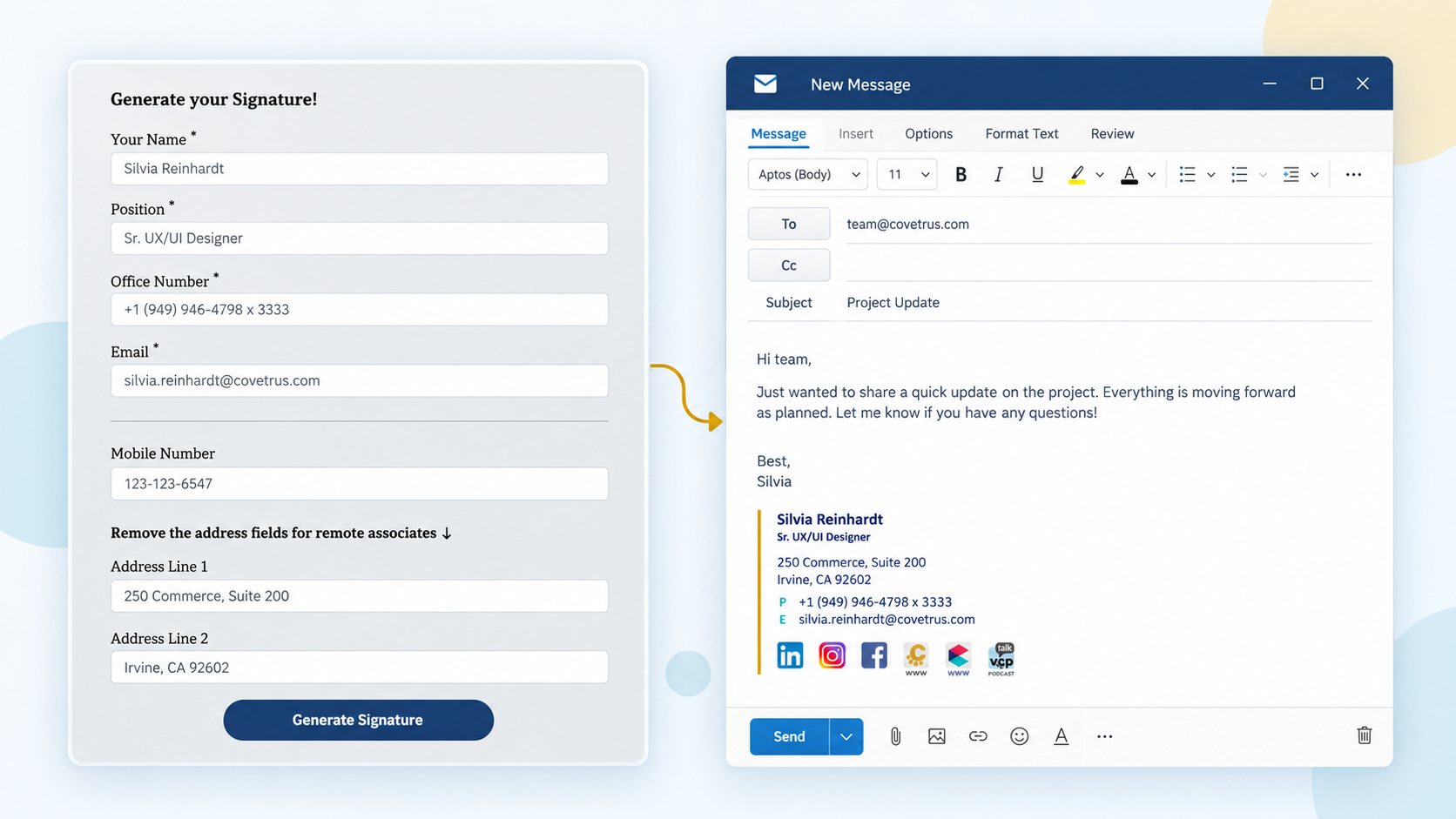Insert a numbered list

coord(1239,175)
